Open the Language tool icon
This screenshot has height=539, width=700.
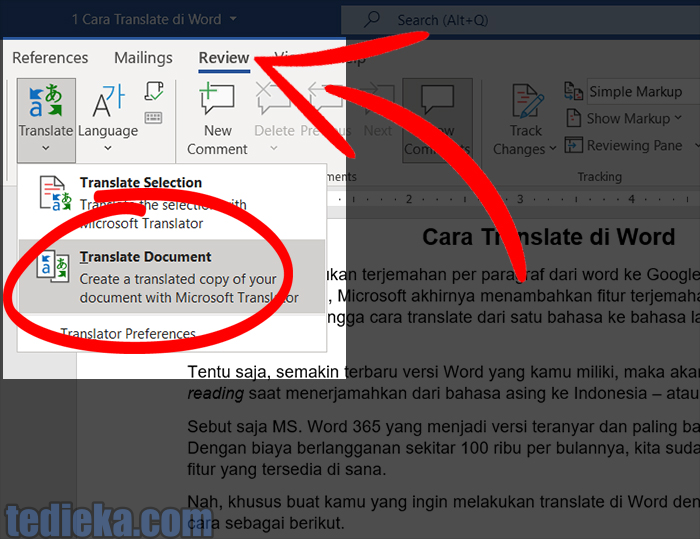pos(108,101)
